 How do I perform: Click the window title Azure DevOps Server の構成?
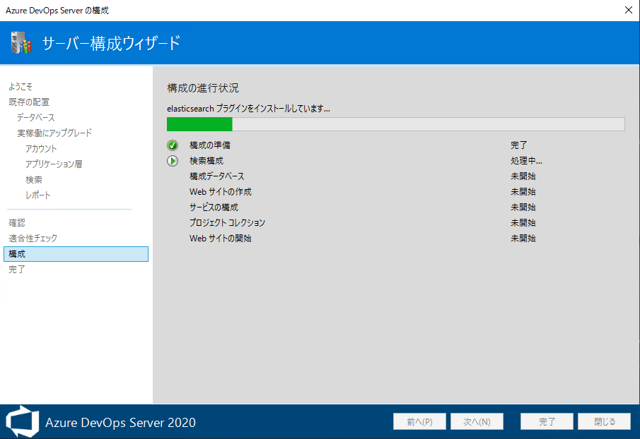tap(57, 11)
